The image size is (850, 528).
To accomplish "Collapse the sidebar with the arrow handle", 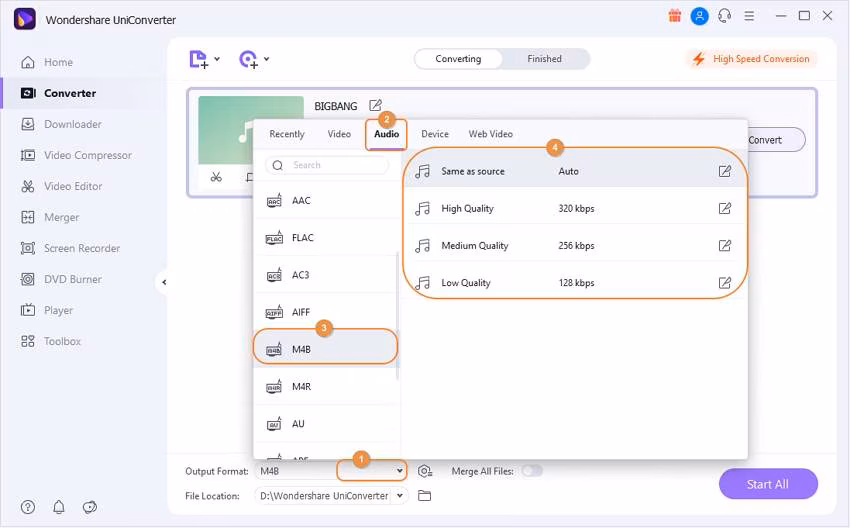I will 164,282.
